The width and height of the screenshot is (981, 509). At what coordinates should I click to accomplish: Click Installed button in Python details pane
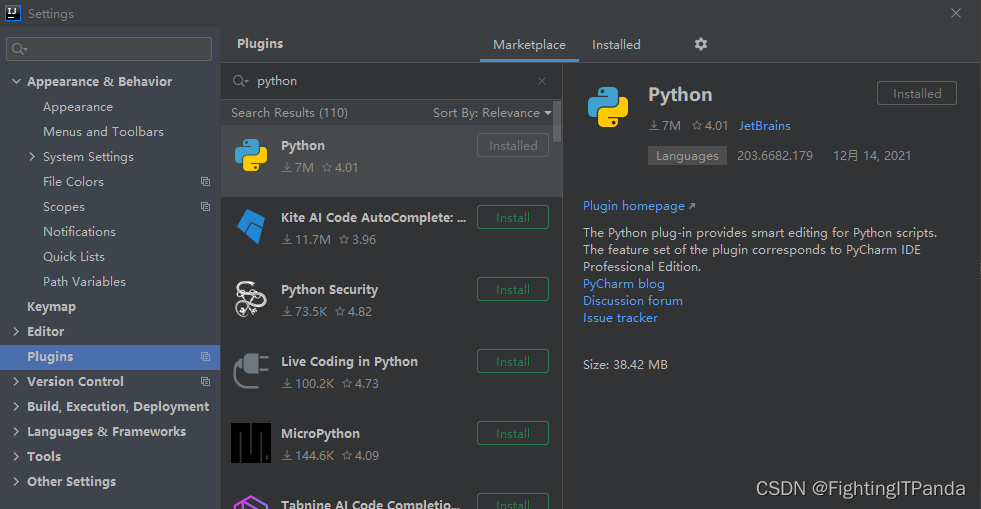(x=917, y=93)
